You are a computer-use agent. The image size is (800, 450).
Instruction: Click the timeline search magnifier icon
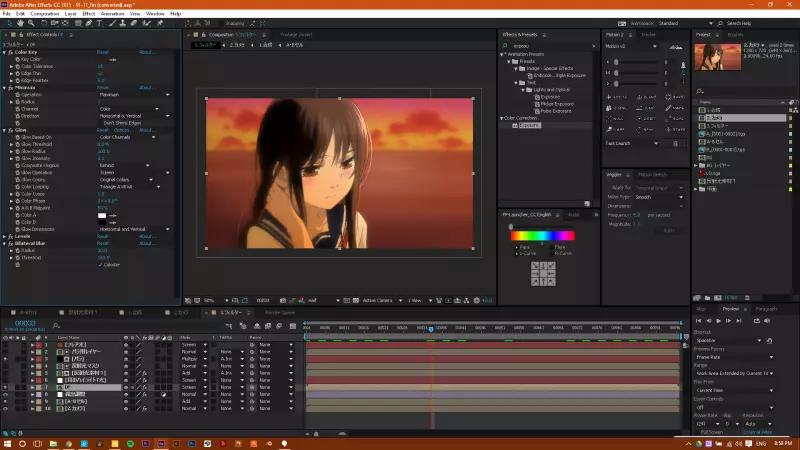click(56, 326)
